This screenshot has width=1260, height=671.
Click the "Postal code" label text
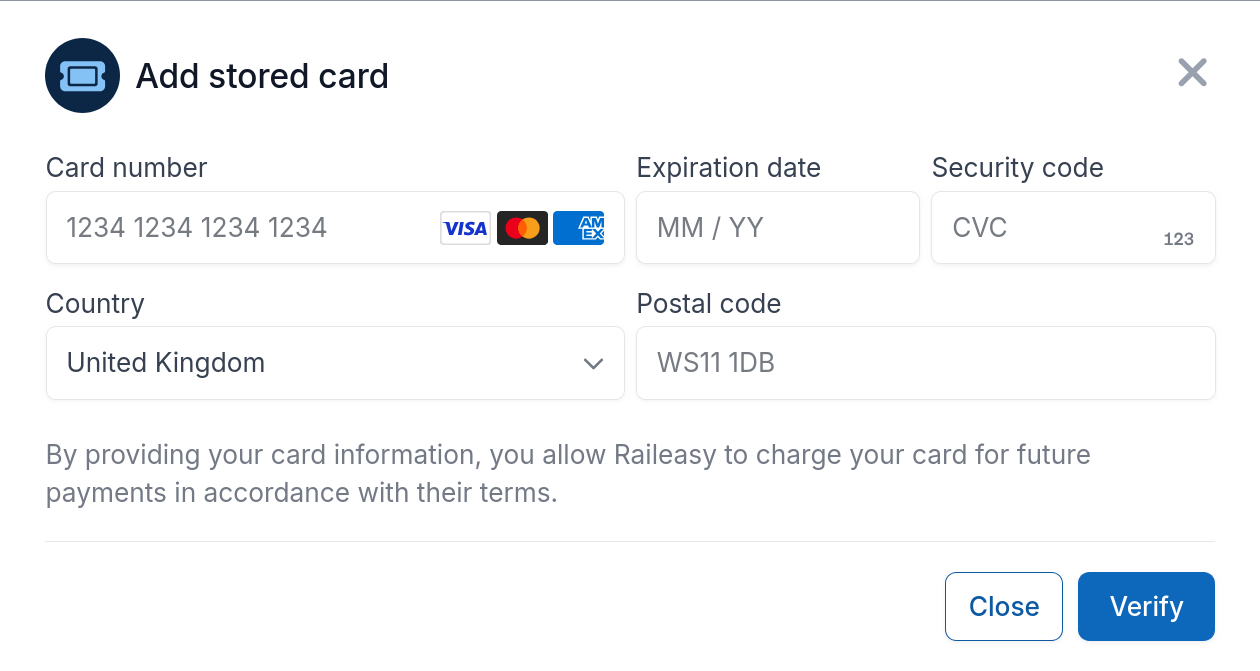(x=709, y=303)
